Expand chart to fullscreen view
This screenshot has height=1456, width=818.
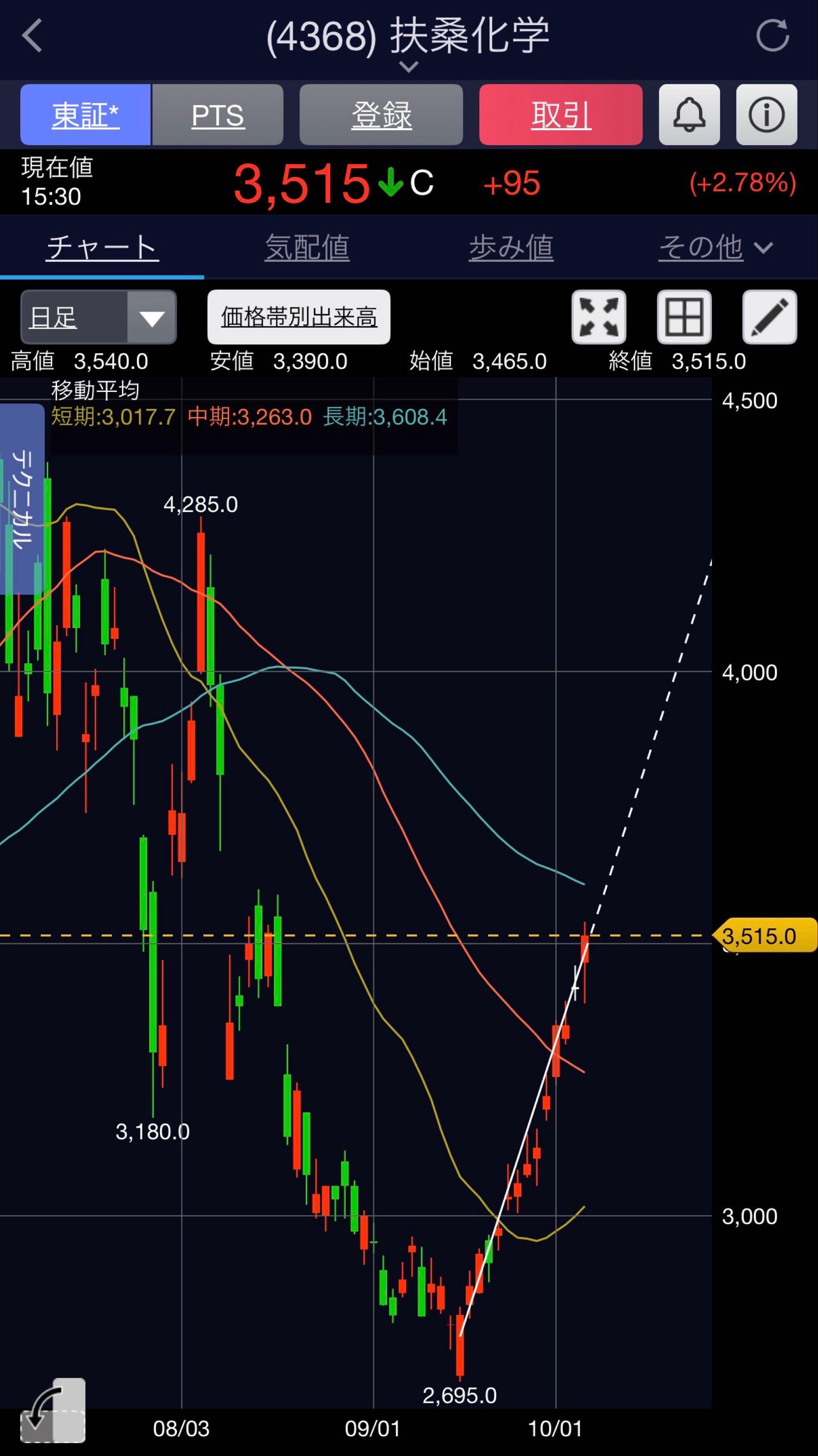tap(599, 317)
